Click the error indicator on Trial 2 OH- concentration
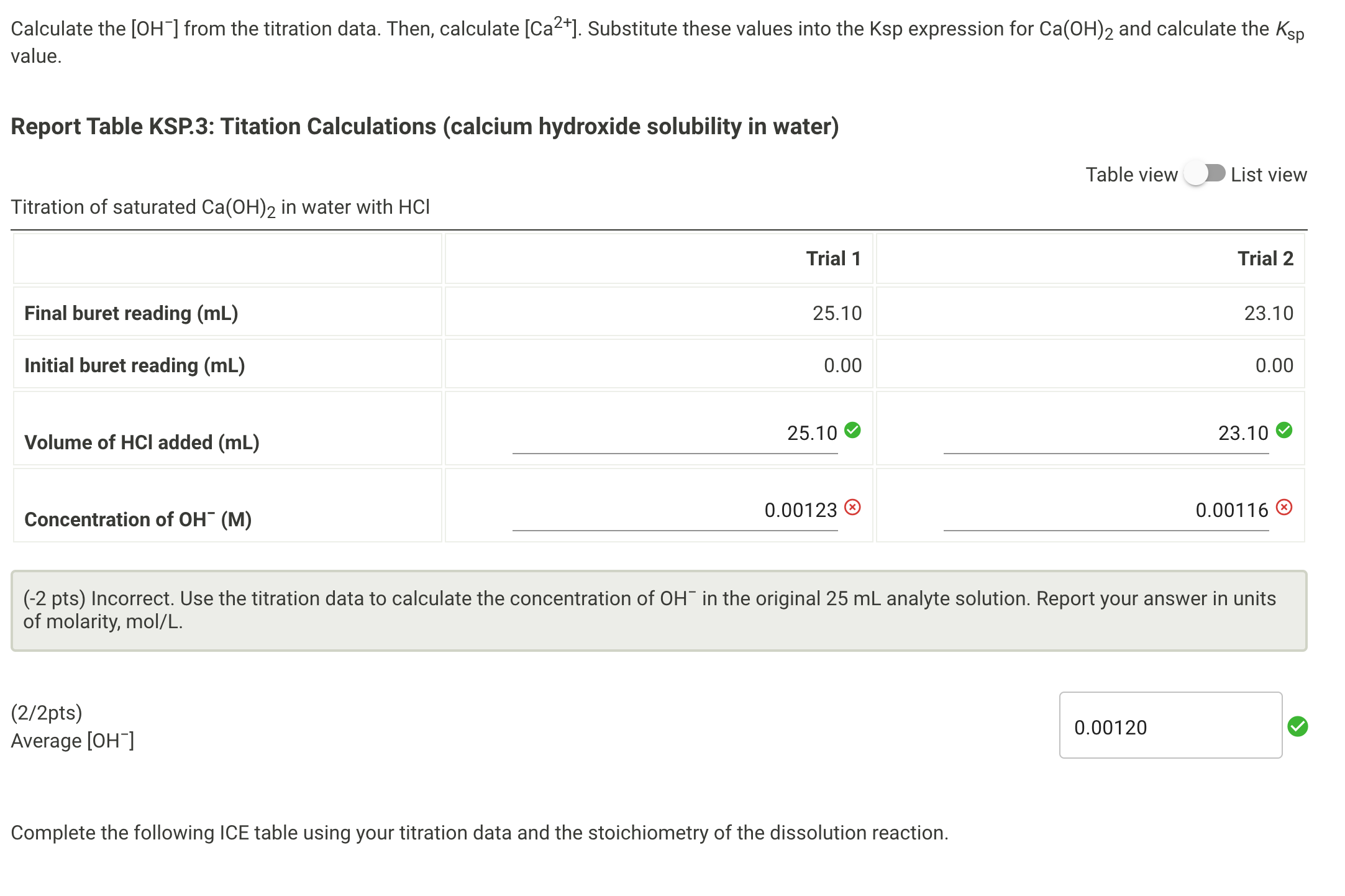This screenshot has width=1345, height=896. coord(1283,508)
